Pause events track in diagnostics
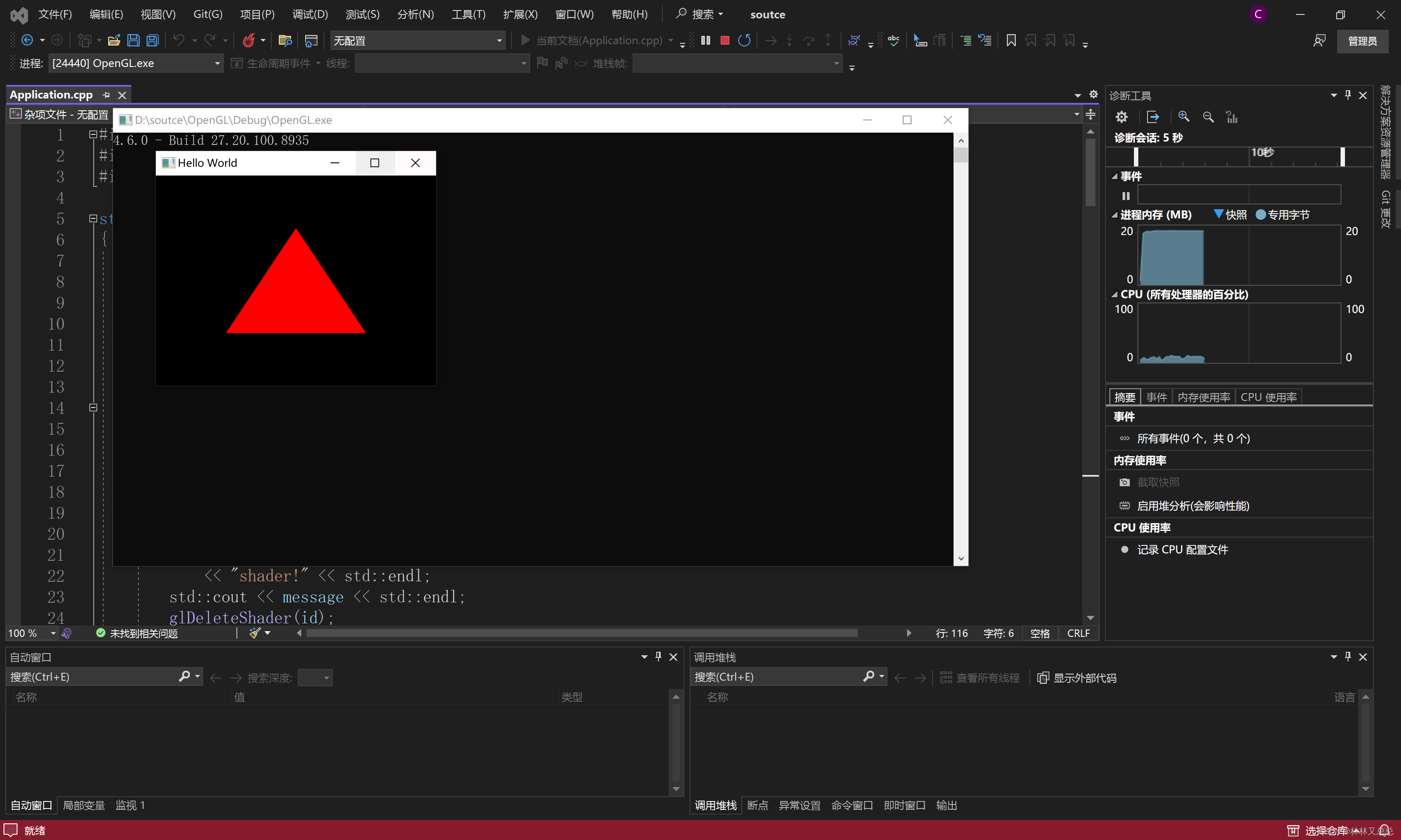Viewport: 1401px width, 840px height. 1126,196
